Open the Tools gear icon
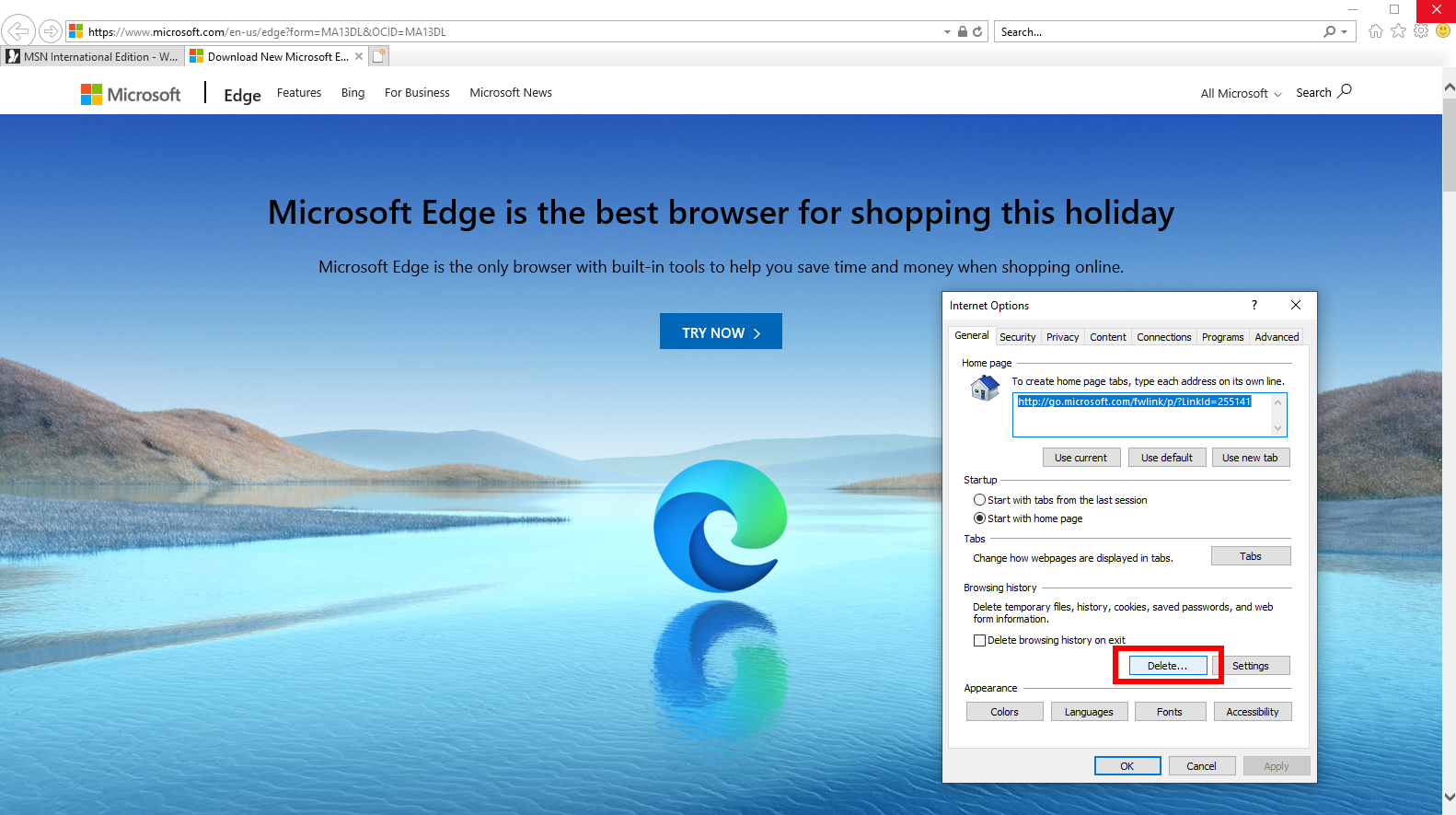 (1421, 31)
